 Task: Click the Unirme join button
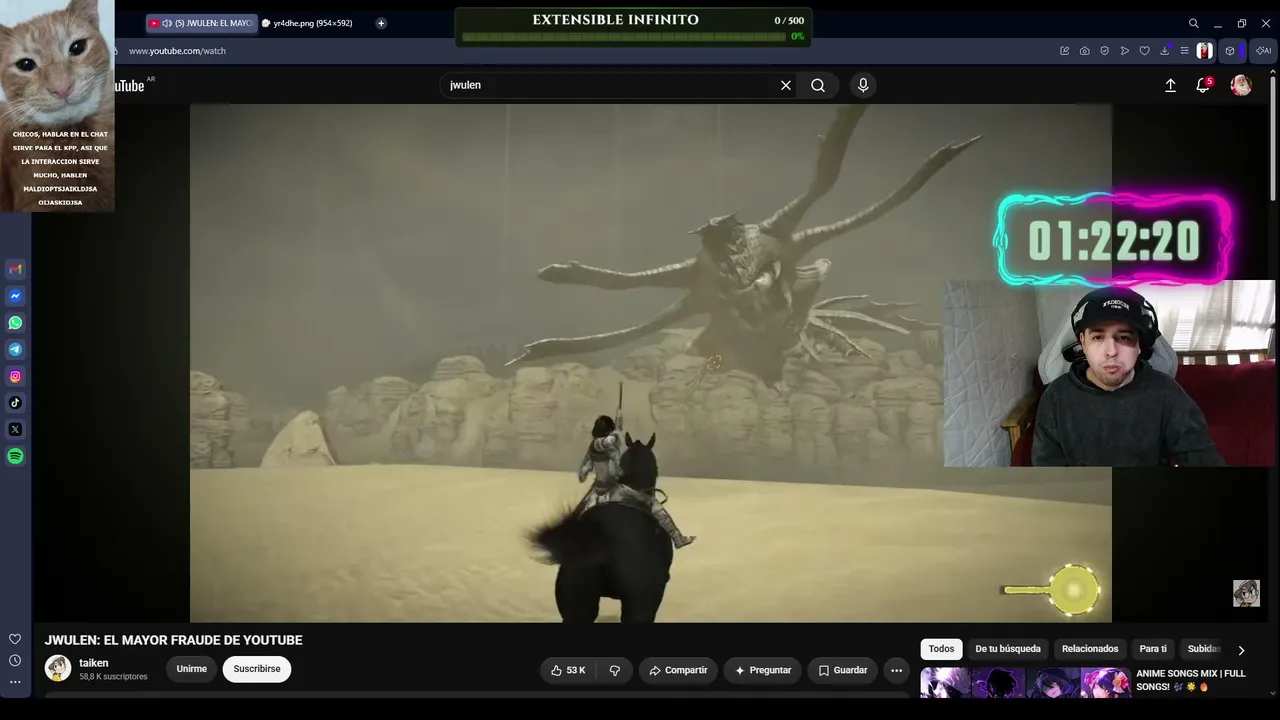(x=192, y=669)
